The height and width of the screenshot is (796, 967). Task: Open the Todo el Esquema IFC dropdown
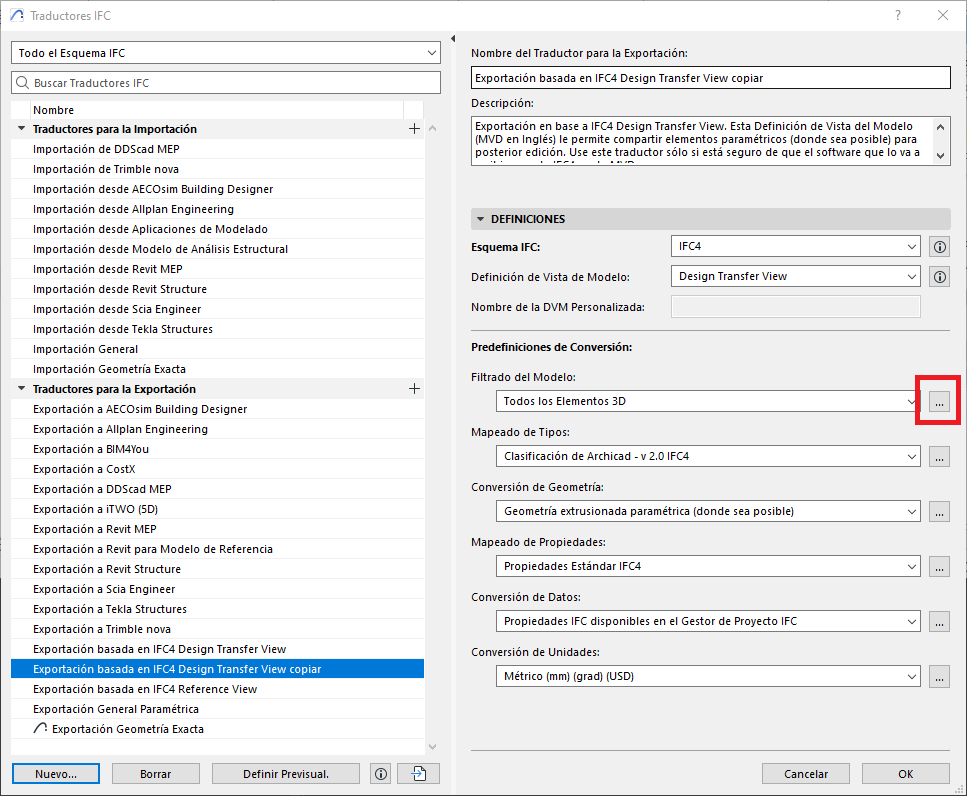point(226,52)
